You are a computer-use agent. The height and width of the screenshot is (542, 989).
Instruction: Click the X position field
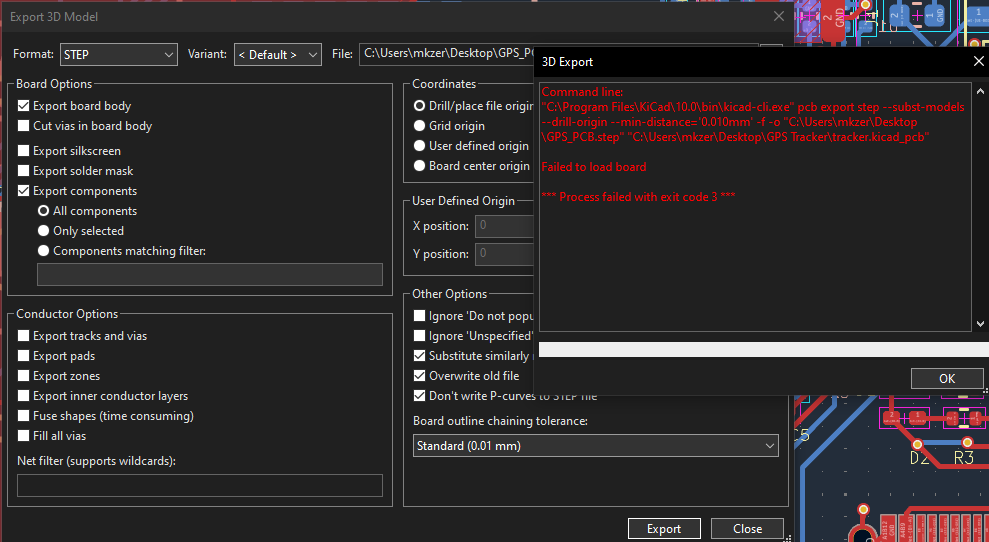click(505, 225)
